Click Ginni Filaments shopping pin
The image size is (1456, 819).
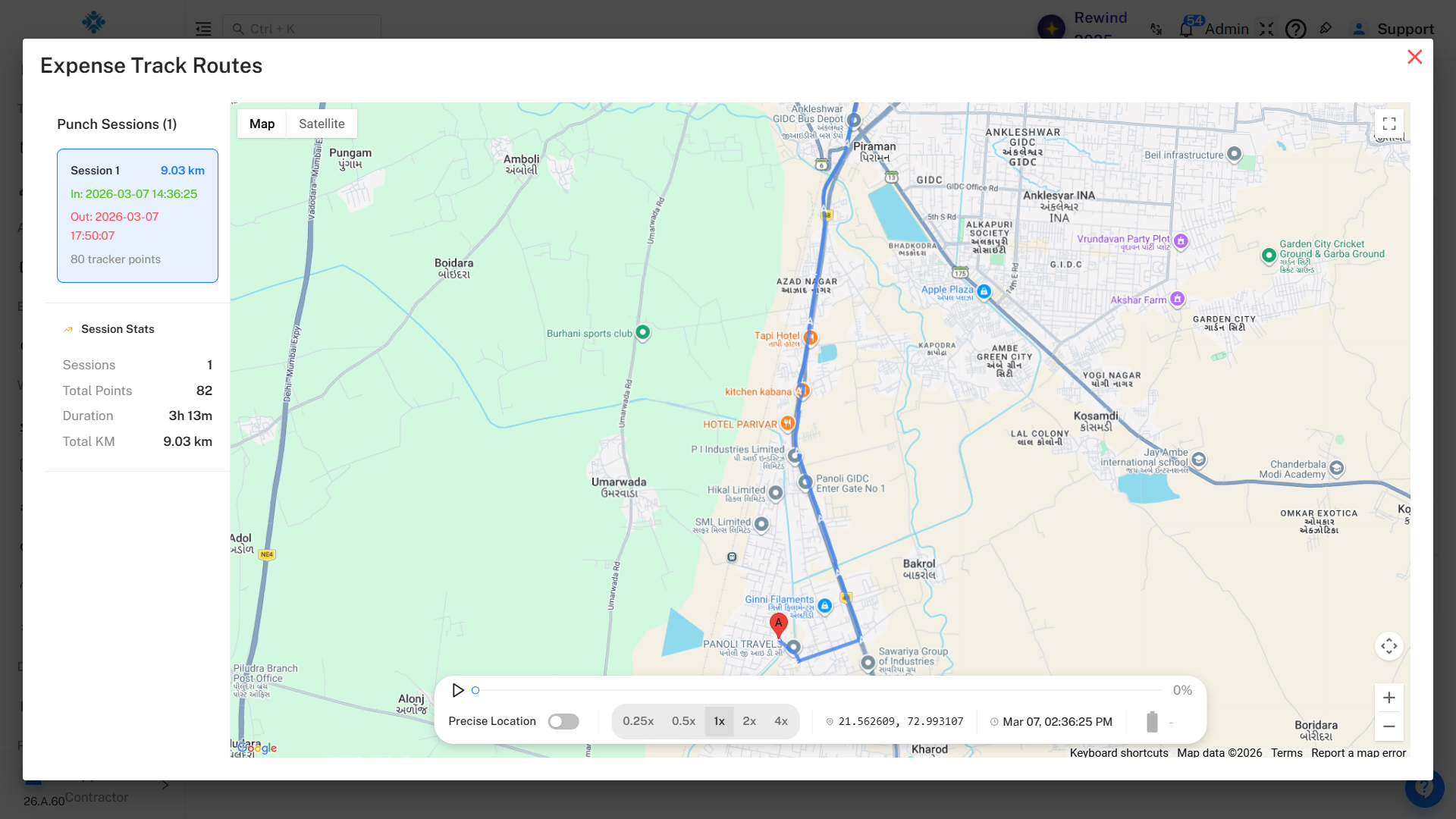[x=824, y=606]
